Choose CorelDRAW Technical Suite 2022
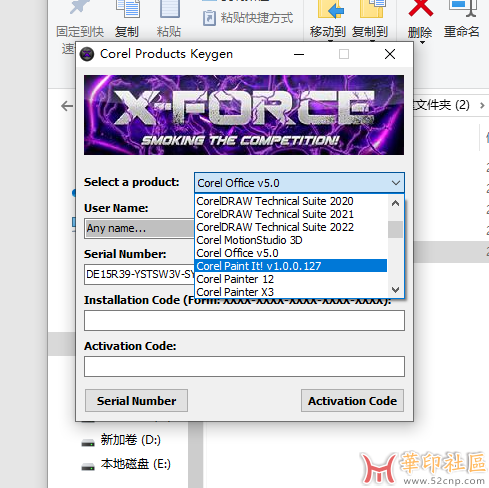Screen dimensions: 489x488 pyautogui.click(x=291, y=227)
